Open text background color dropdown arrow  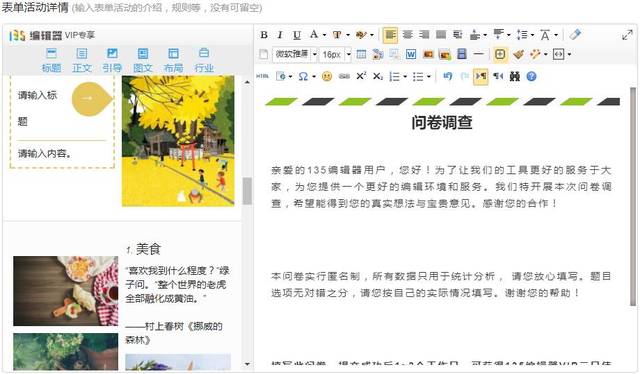click(x=348, y=35)
